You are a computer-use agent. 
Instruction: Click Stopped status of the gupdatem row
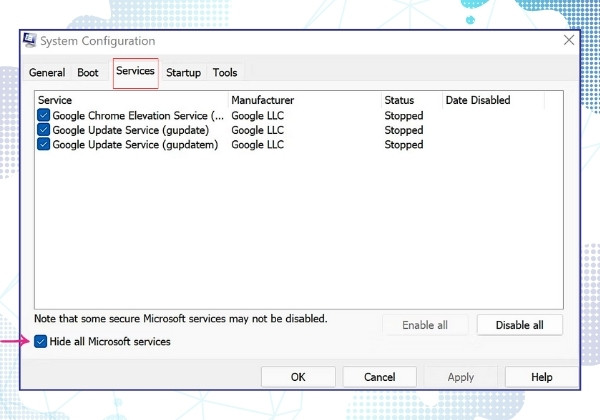[x=404, y=145]
